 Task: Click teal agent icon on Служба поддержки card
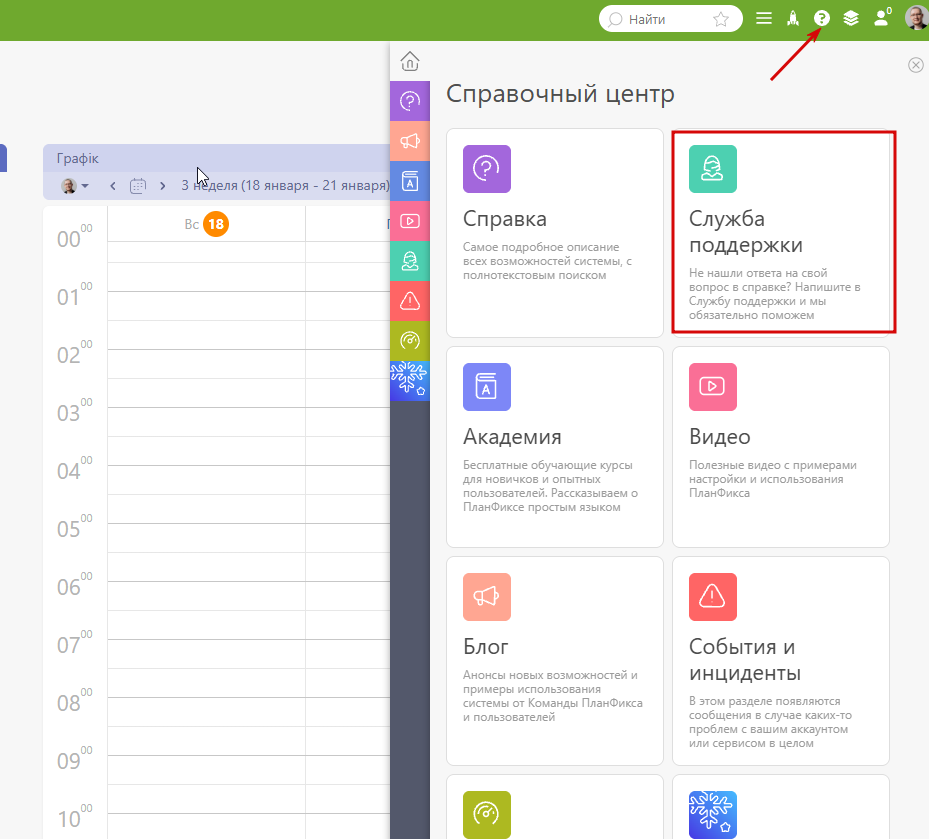[713, 169]
